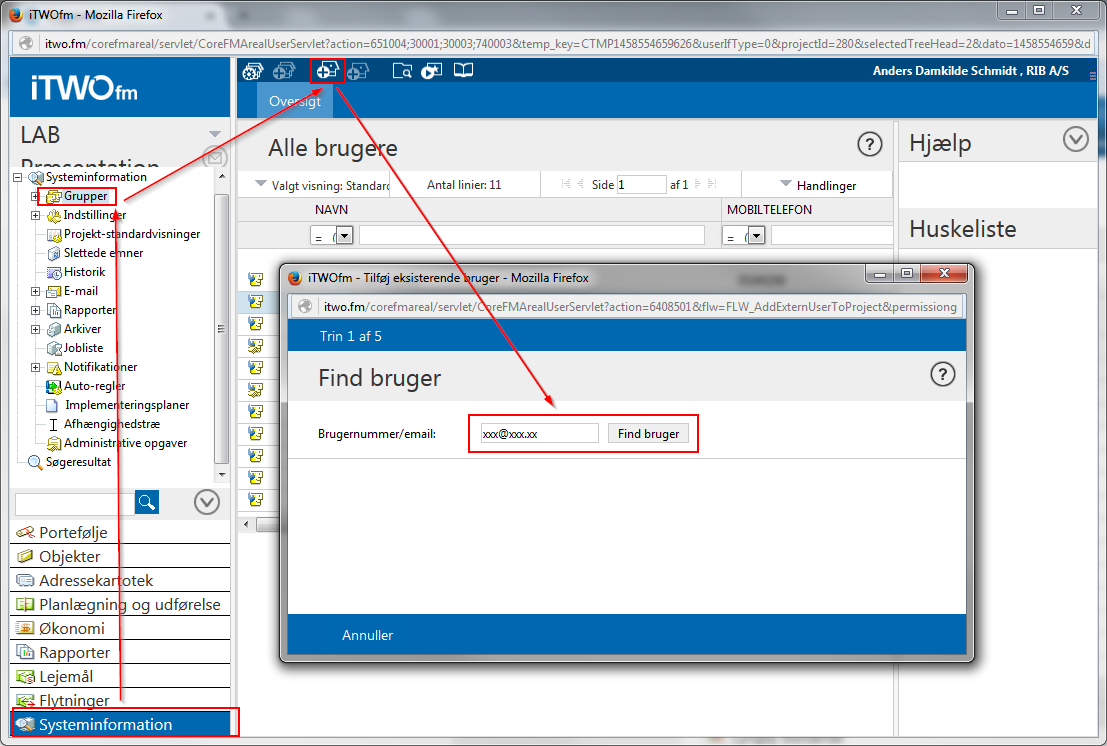Click the settings gear icon in top toolbar

coord(252,70)
